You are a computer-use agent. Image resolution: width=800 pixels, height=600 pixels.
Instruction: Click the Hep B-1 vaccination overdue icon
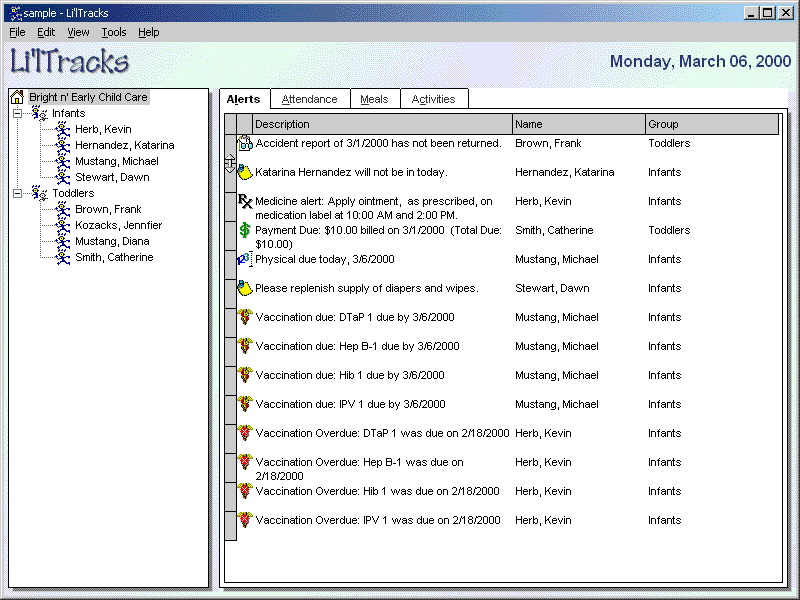click(x=245, y=463)
